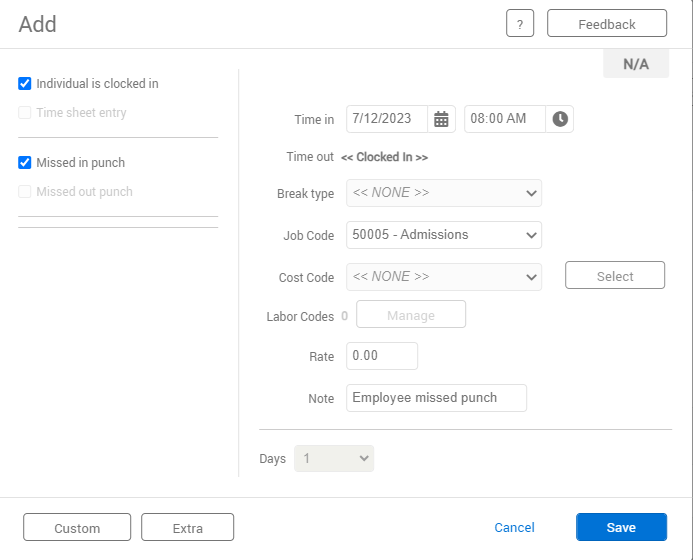
Task: Open the Custom fields button
Action: [77, 528]
